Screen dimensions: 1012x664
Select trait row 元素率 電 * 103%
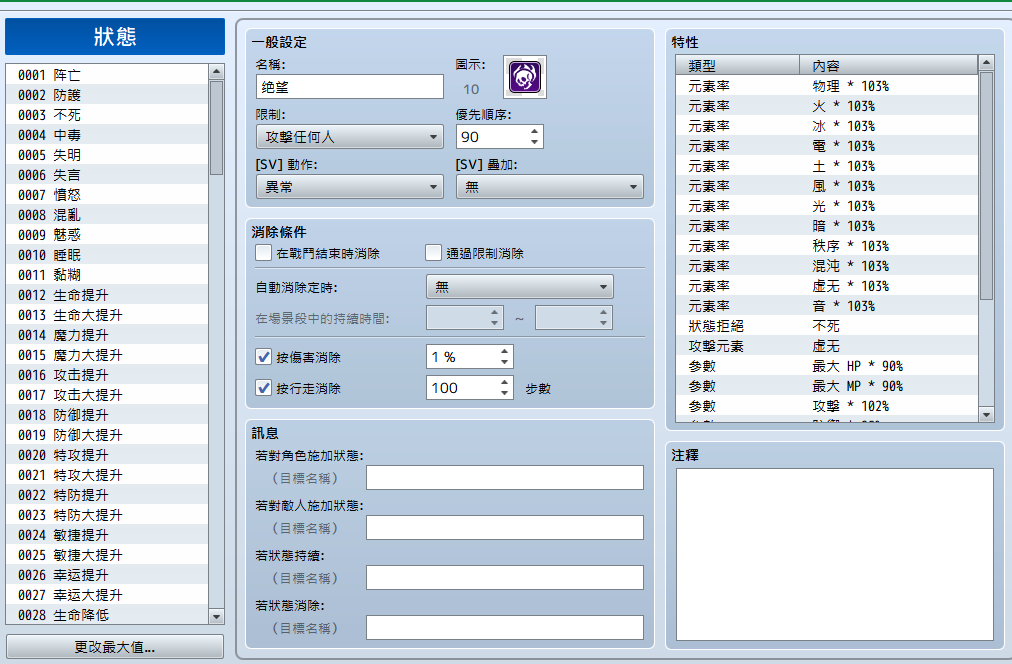coord(827,146)
